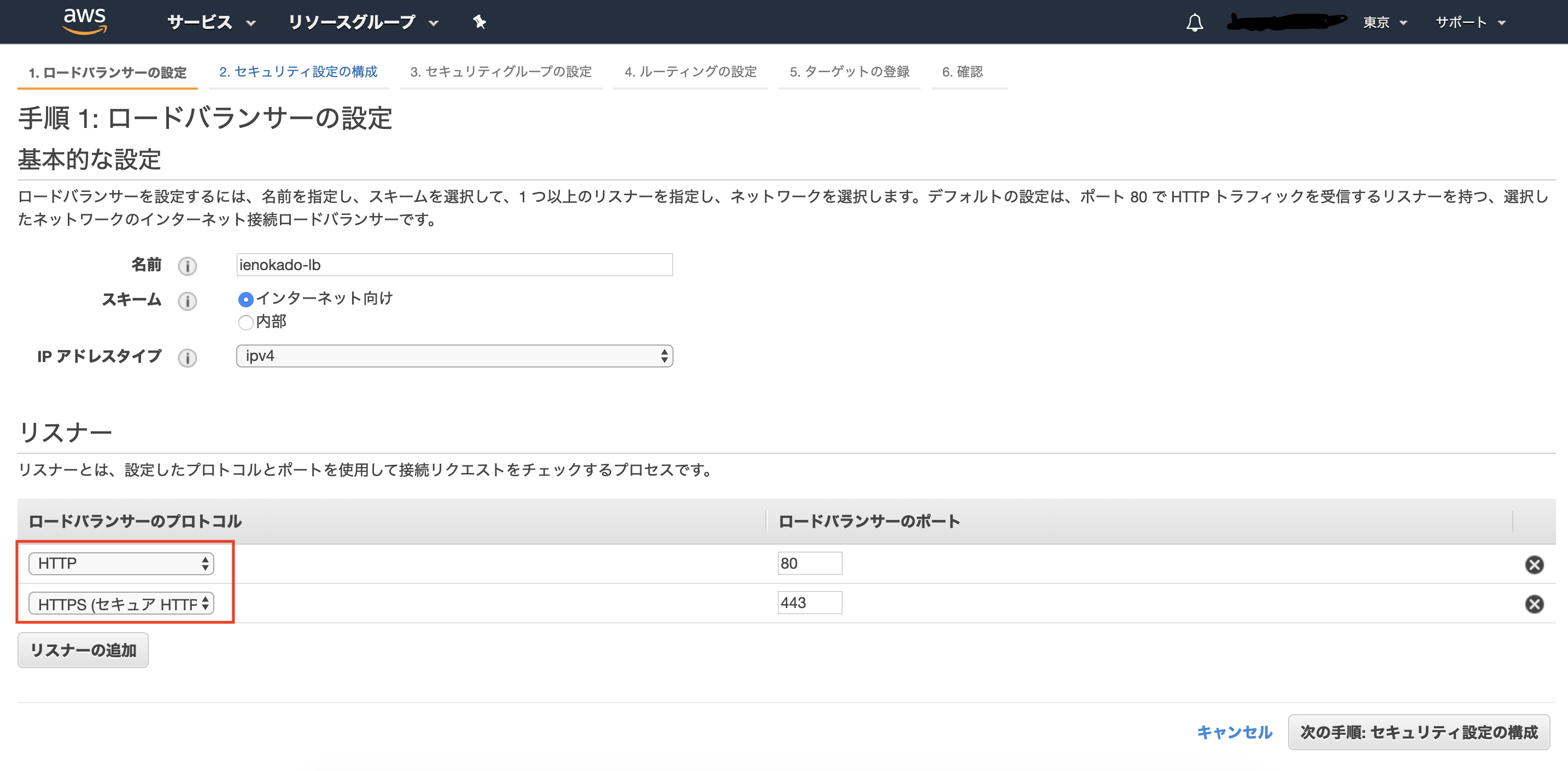Screen dimensions: 1568x771
Task: Click 次の手順: セキュリティ設定の構成 button
Action: tap(1418, 732)
